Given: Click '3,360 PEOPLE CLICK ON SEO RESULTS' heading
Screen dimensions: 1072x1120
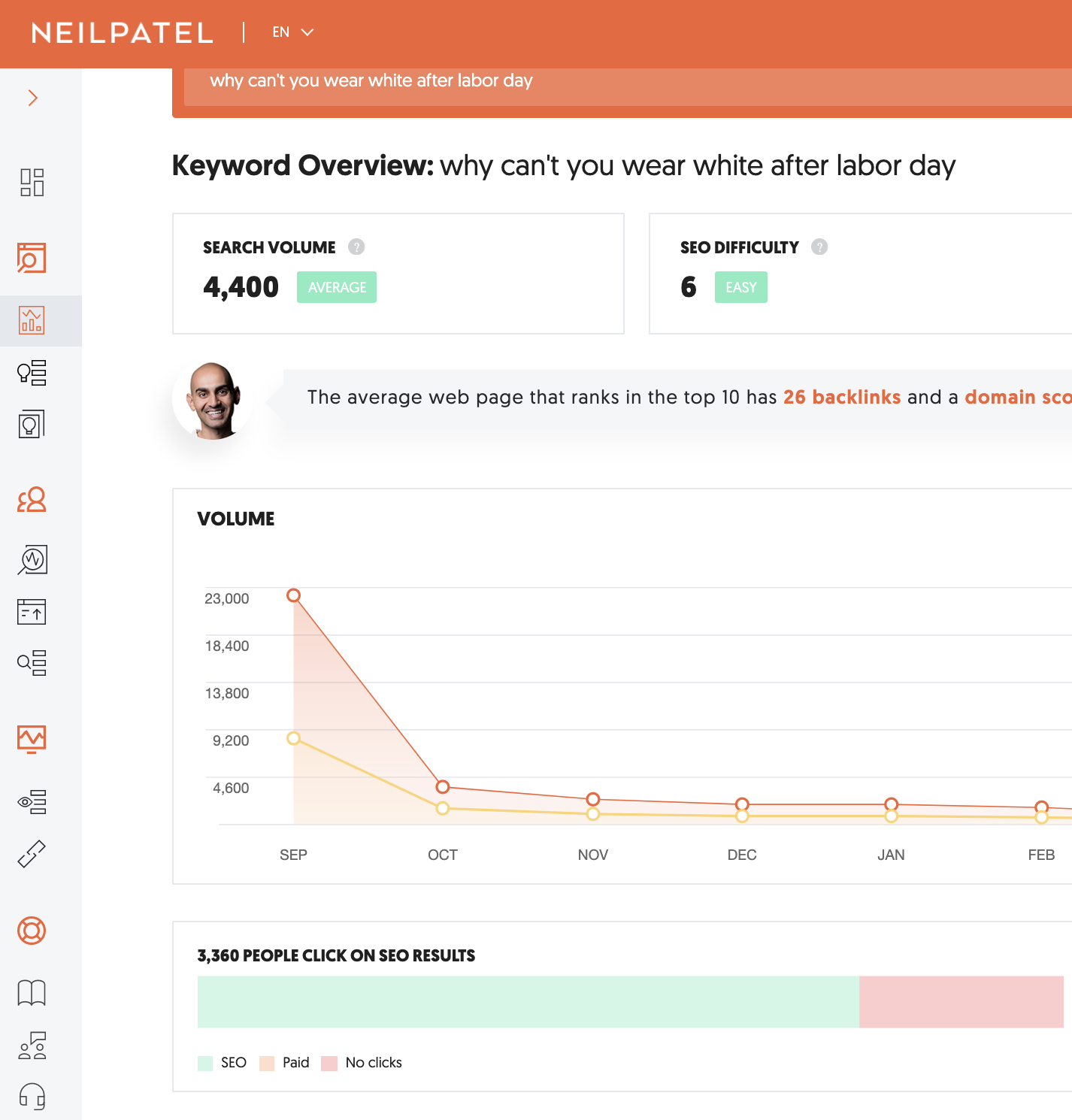Looking at the screenshot, I should [x=336, y=955].
